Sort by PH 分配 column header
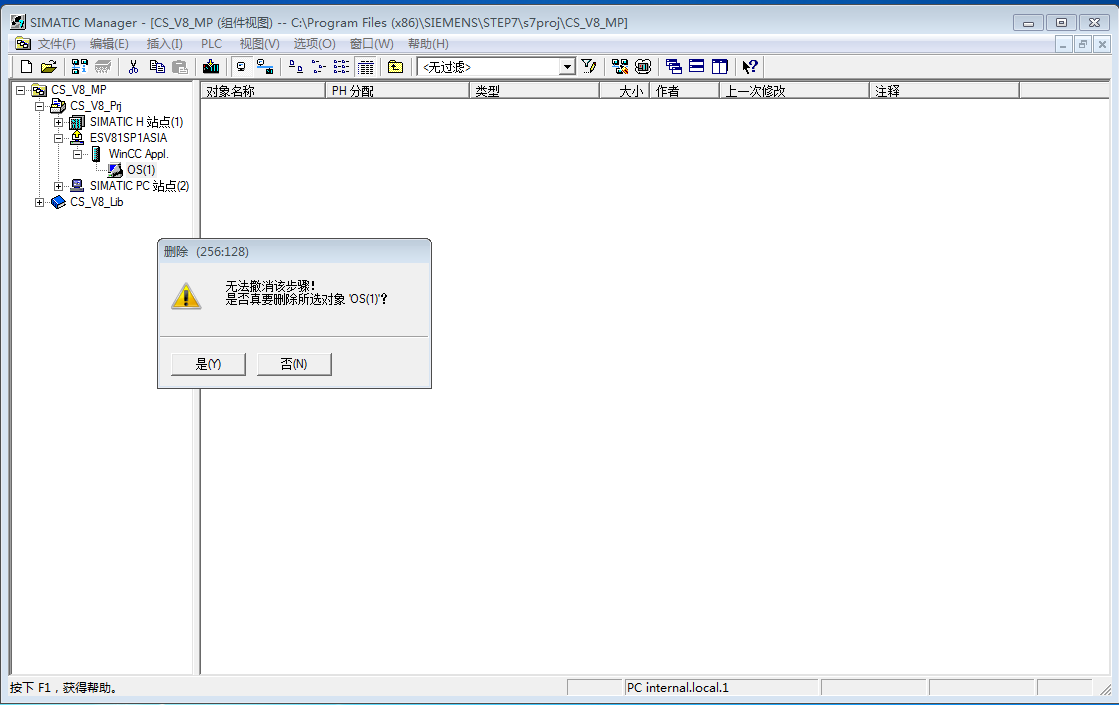The image size is (1119, 705). point(398,91)
